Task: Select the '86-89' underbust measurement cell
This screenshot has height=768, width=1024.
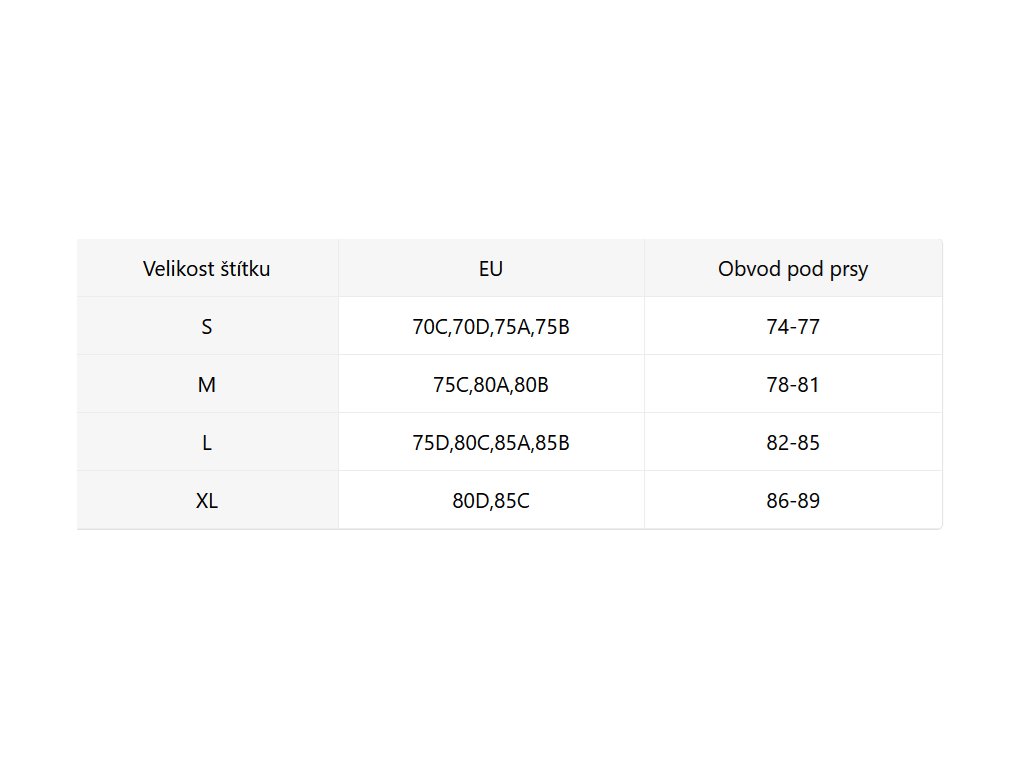Action: [x=793, y=501]
